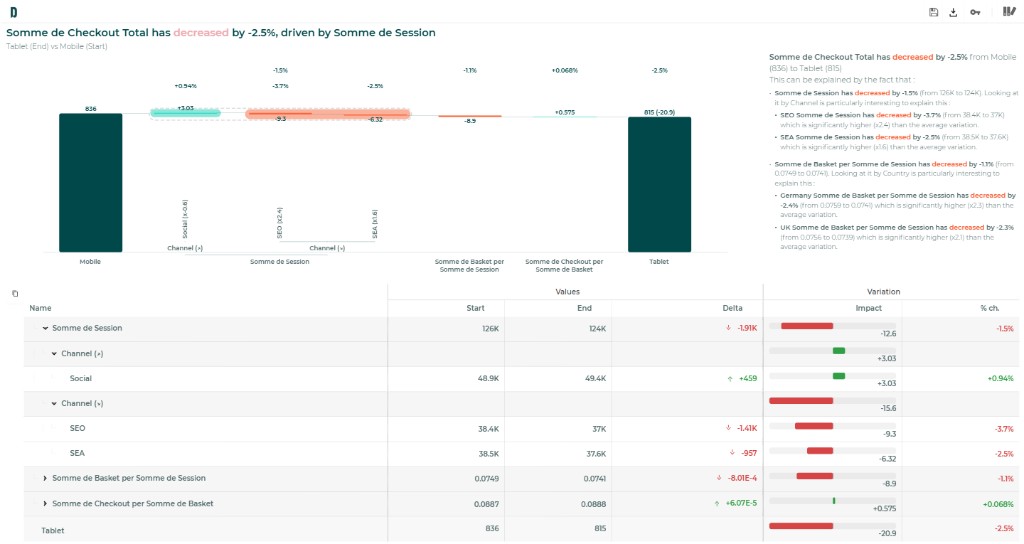Click the red SEO -9.3 waterfall segment
1024x544 pixels.
280,114
